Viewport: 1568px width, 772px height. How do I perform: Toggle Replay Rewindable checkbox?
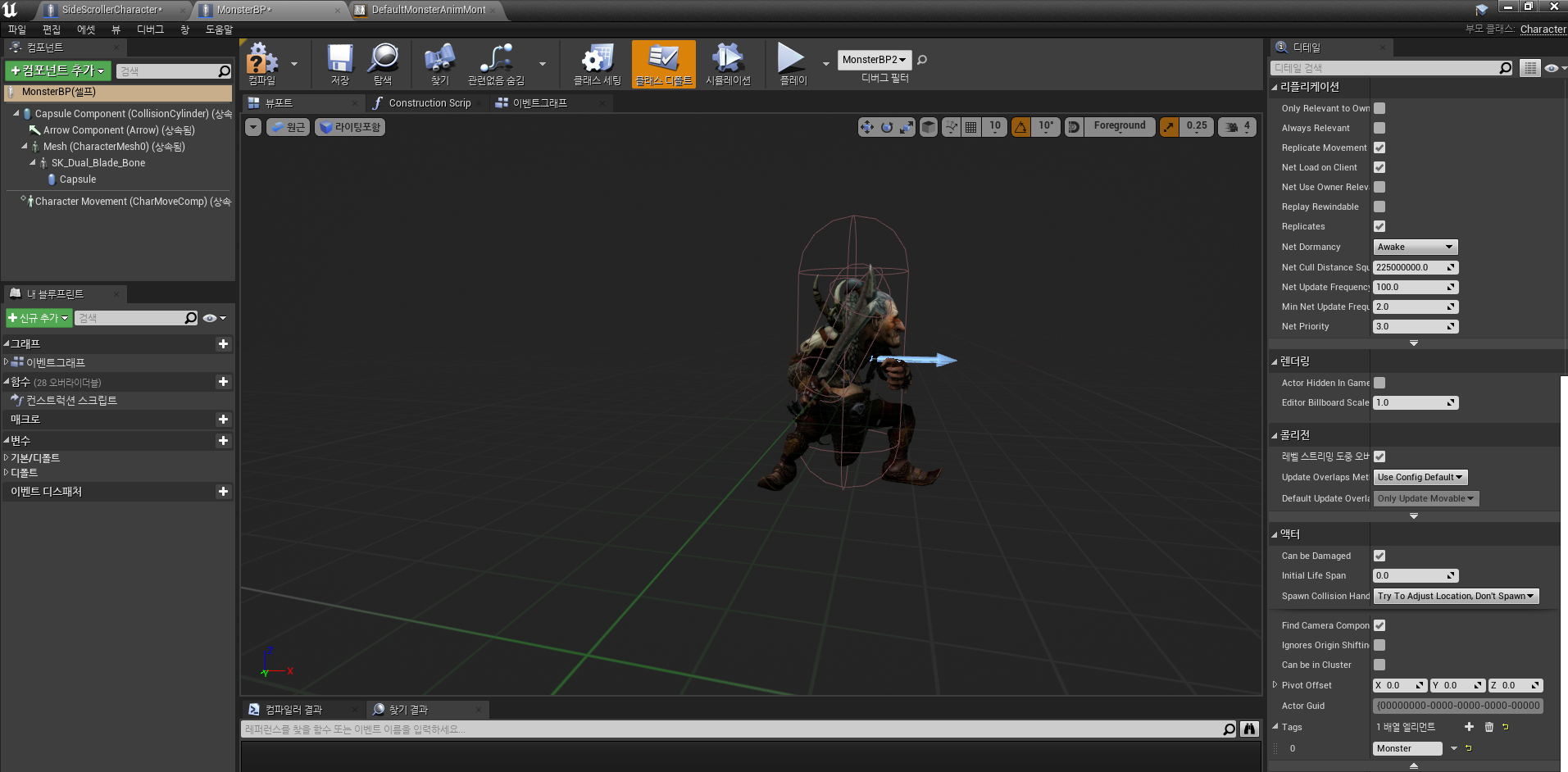coord(1379,207)
